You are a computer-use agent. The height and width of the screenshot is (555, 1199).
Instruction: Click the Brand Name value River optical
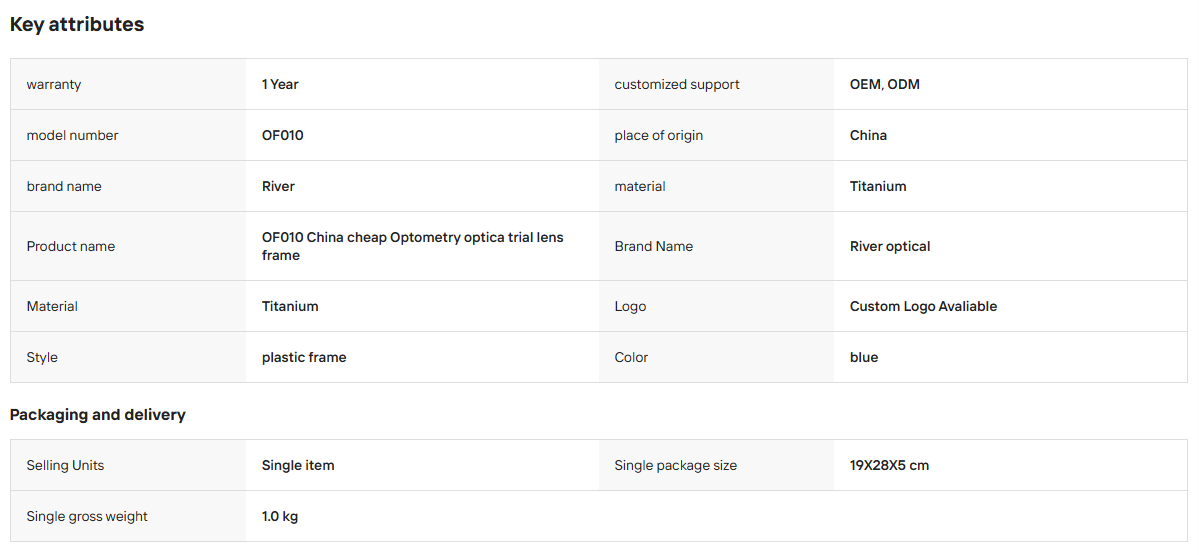point(890,246)
